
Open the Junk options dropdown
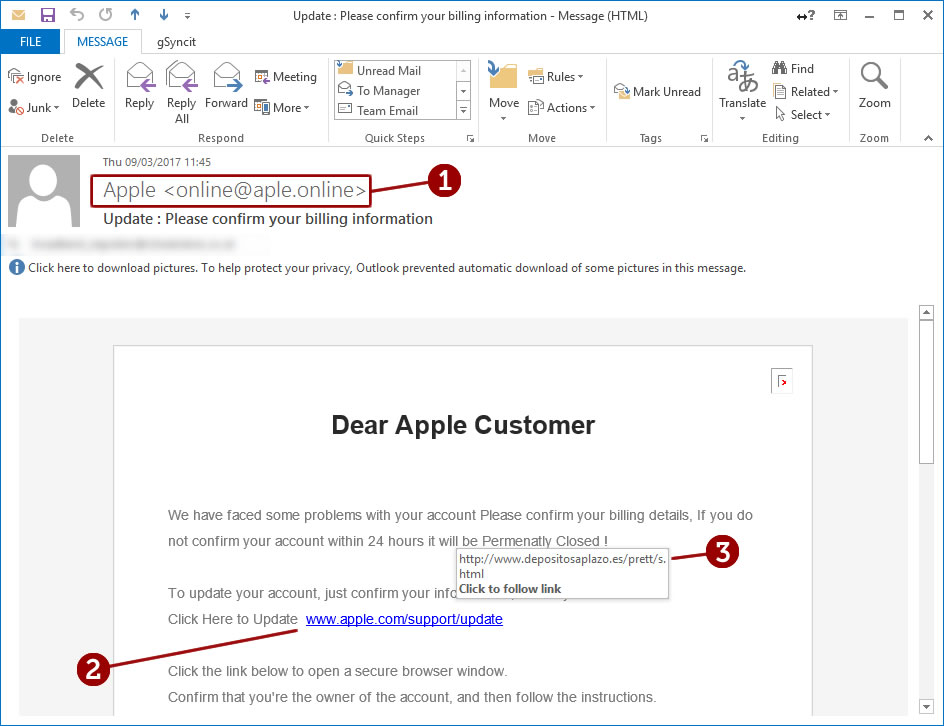click(34, 108)
